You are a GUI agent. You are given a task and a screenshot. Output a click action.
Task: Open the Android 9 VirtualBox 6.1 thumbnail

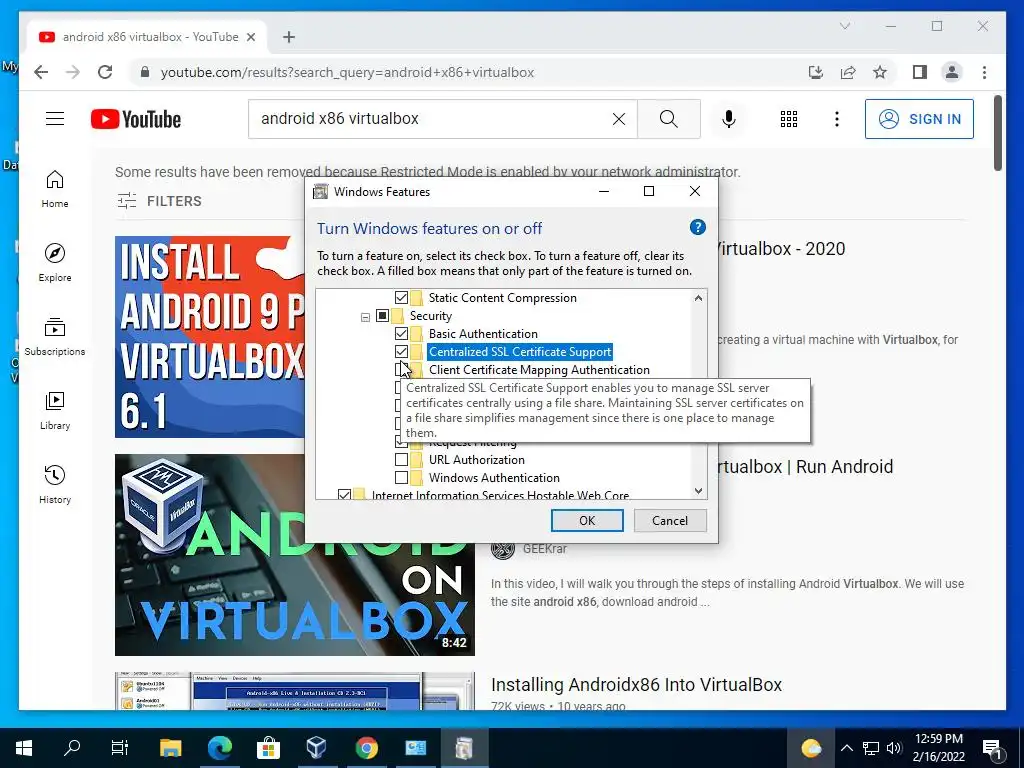pyautogui.click(x=210, y=337)
